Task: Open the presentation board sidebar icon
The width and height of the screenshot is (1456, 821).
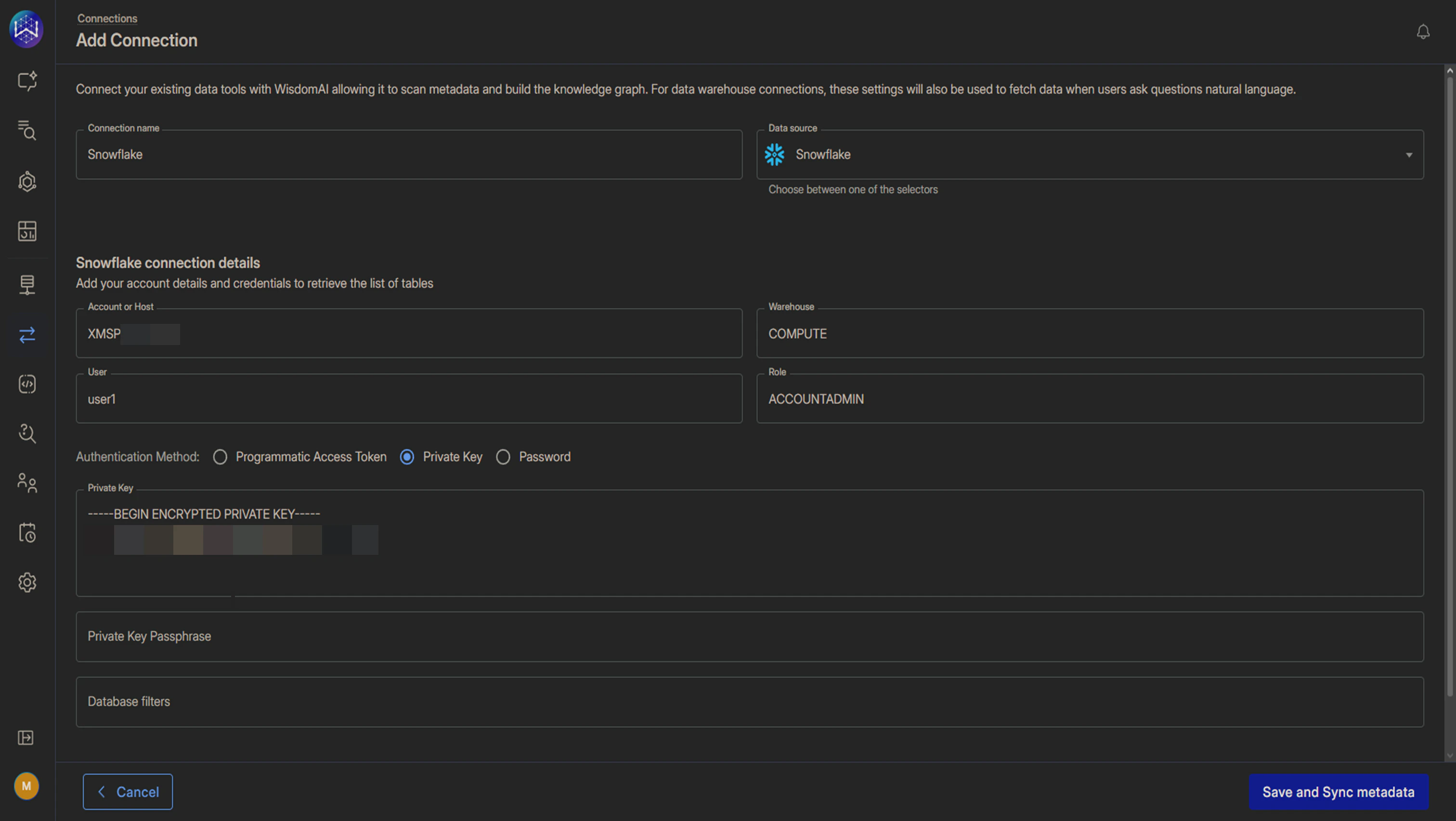Action: [x=27, y=284]
